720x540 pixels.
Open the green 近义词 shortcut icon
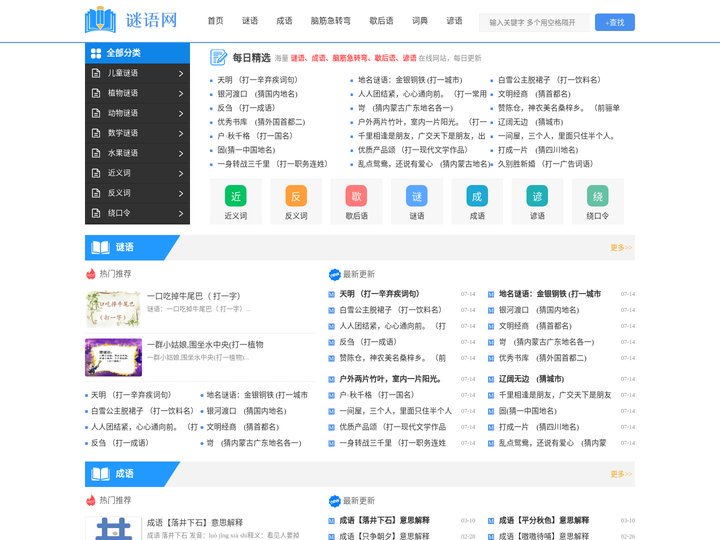236,196
